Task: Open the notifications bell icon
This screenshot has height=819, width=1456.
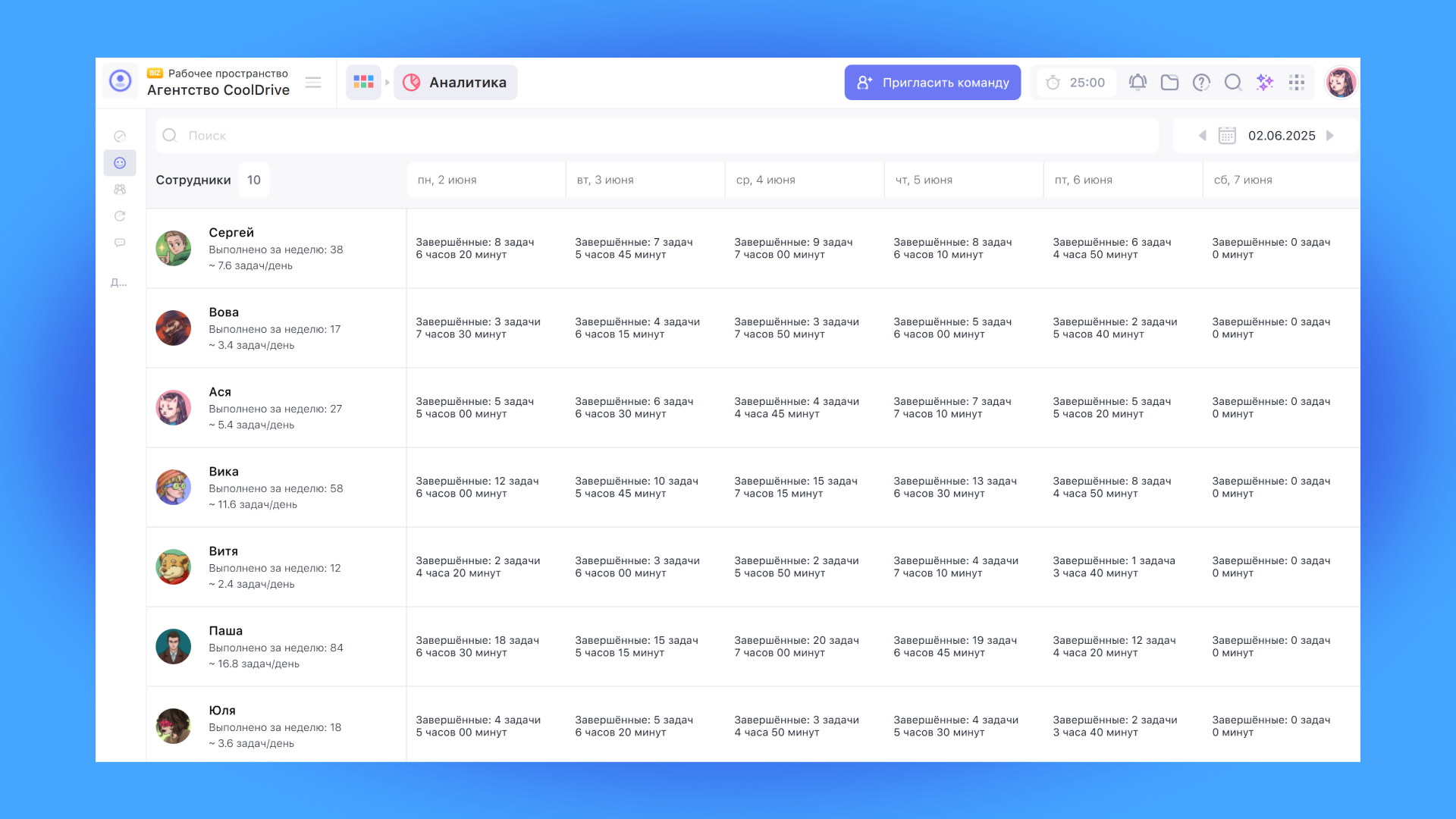Action: [x=1137, y=83]
